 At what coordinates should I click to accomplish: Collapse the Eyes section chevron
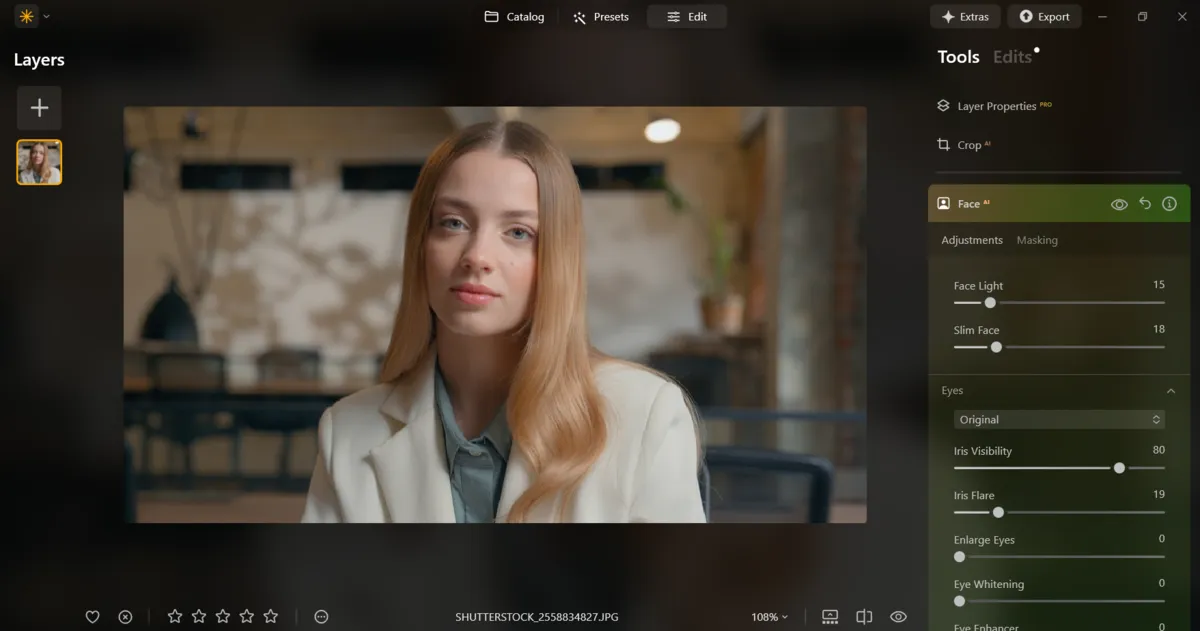(x=1170, y=390)
